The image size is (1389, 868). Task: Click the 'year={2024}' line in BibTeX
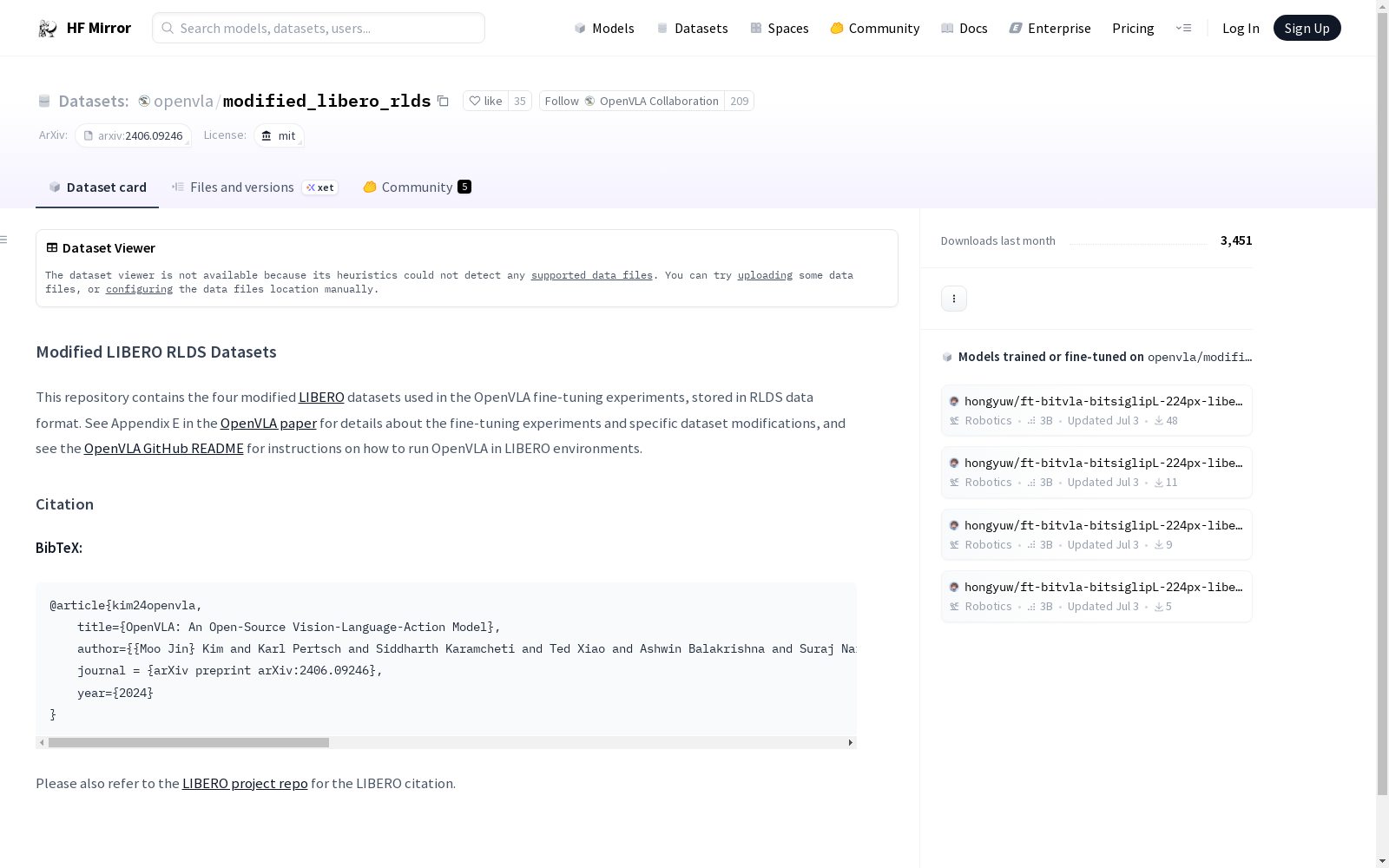coord(115,693)
